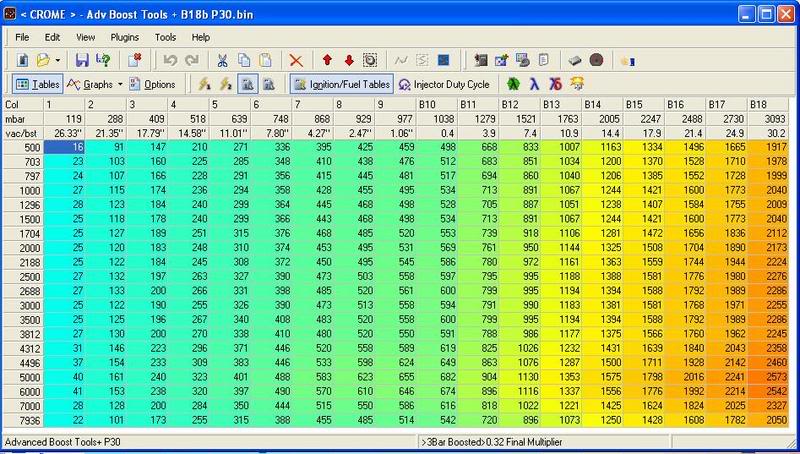
Task: Open the View menu
Action: (x=86, y=37)
